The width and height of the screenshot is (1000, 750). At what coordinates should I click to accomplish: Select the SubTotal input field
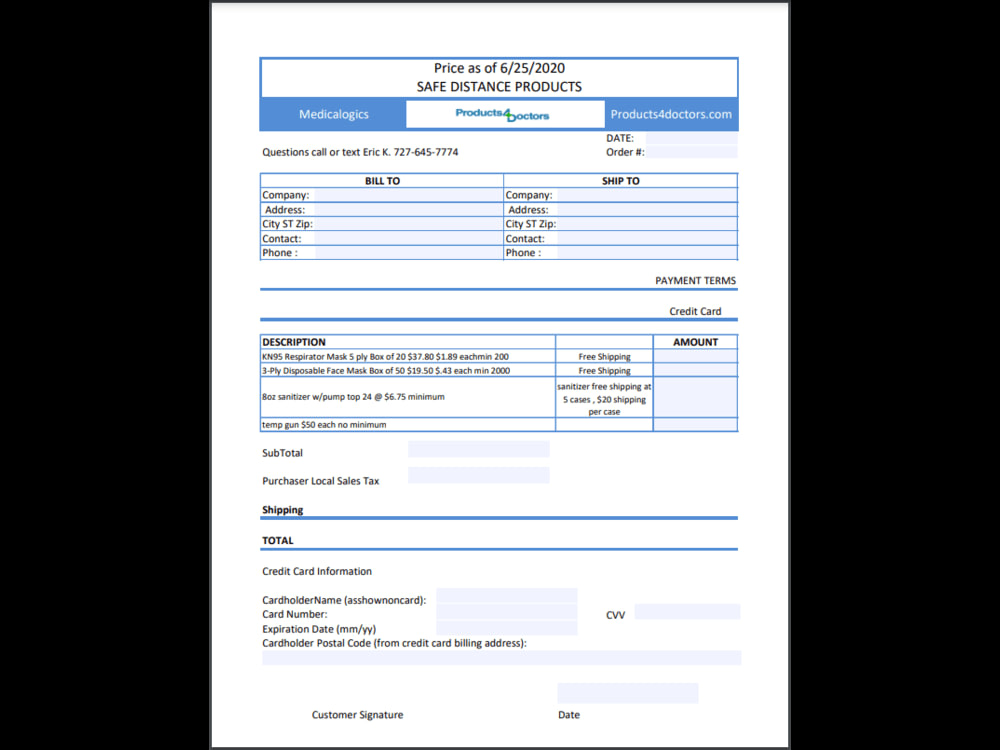(x=478, y=449)
